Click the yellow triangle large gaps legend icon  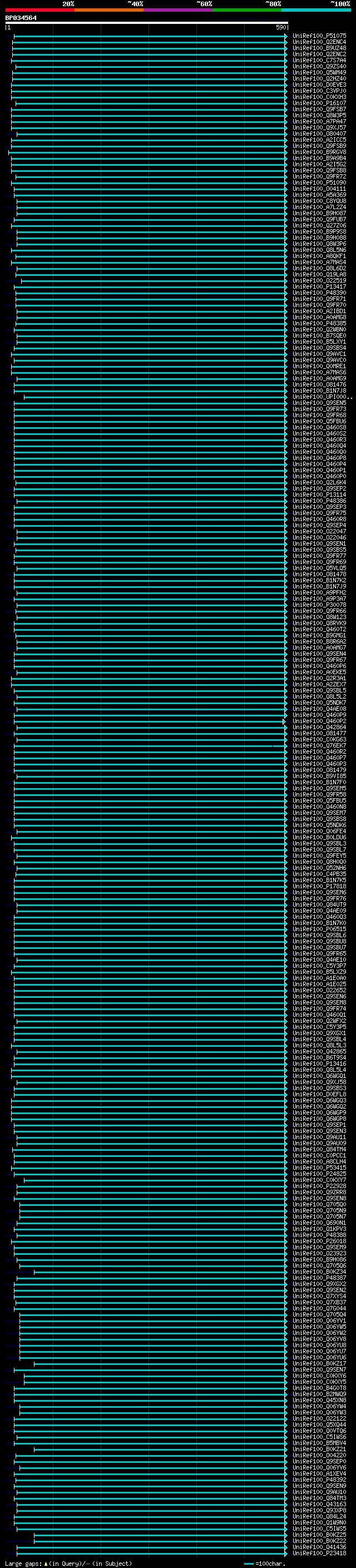click(46, 1564)
